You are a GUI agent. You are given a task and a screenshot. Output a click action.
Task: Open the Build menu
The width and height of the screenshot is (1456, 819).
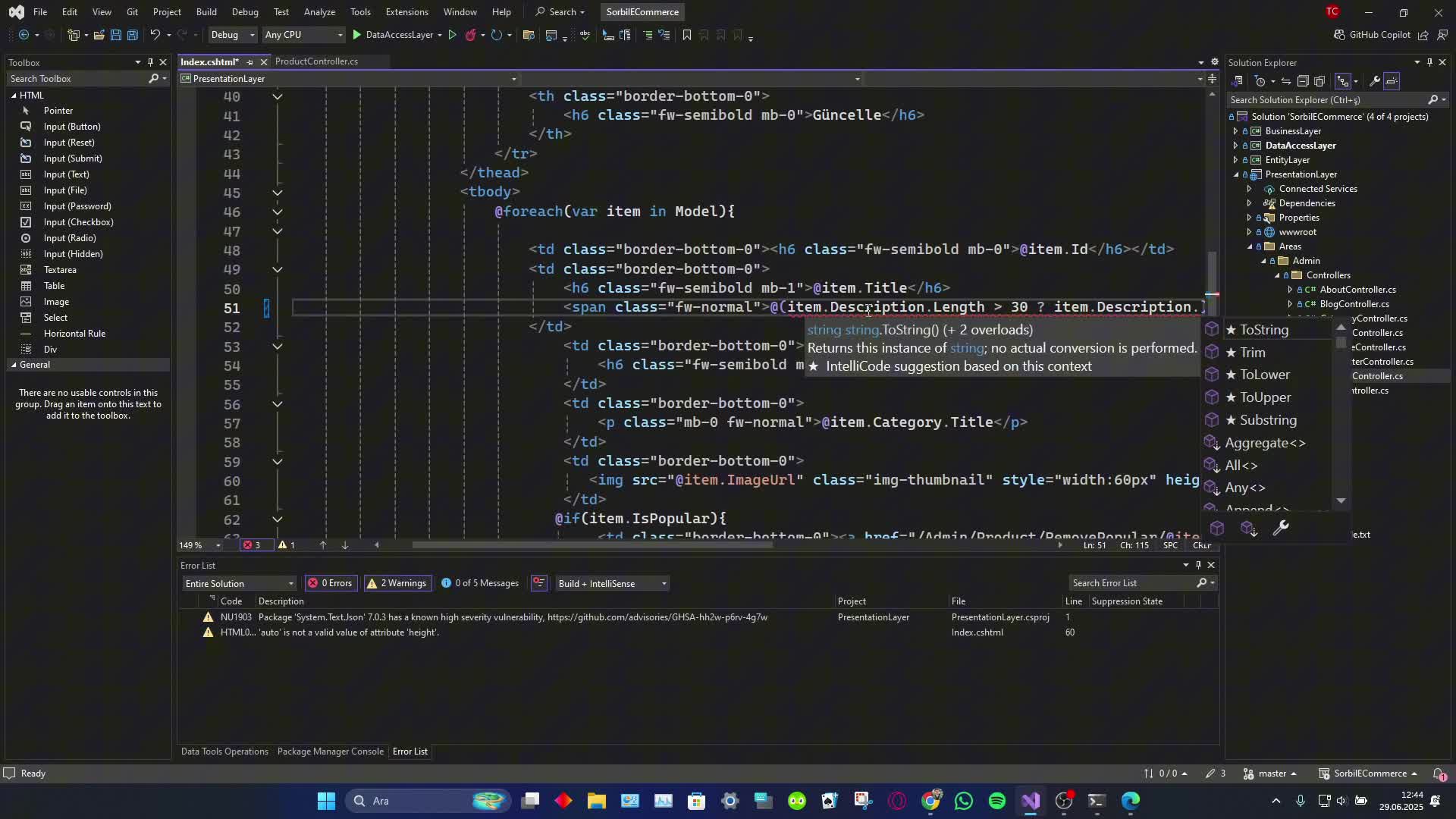(x=206, y=12)
